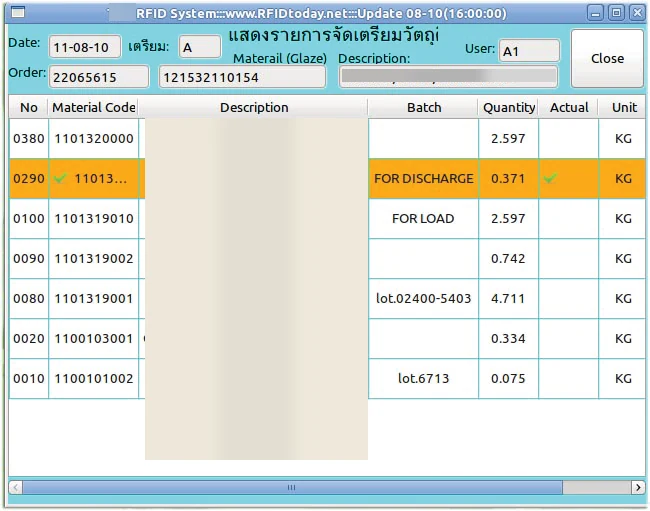Click quantity 0.742 in row 0090
This screenshot has height=511, width=650.
tap(508, 258)
